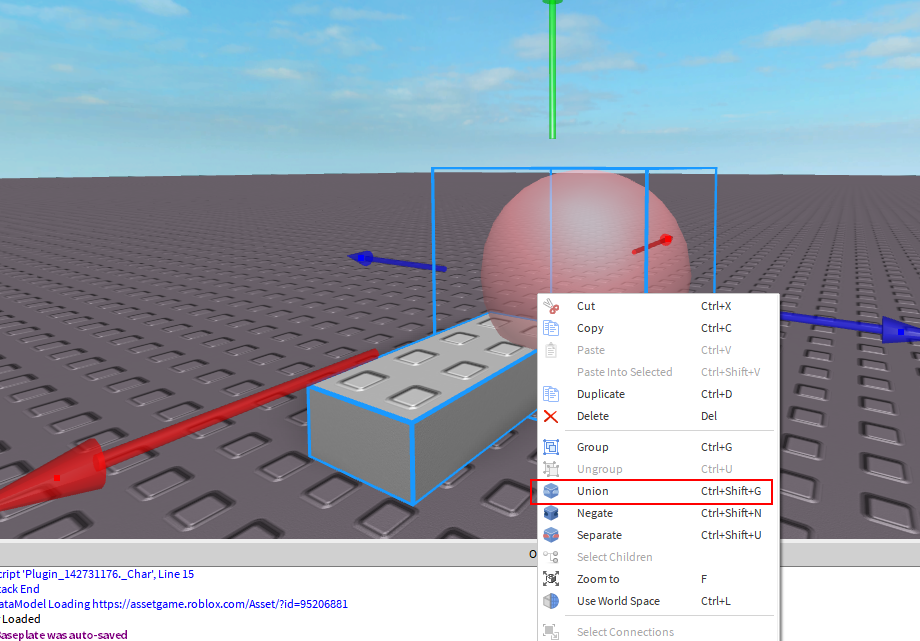Click the large red X-axis arrow cone
Image resolution: width=920 pixels, height=641 pixels.
pyautogui.click(x=56, y=477)
